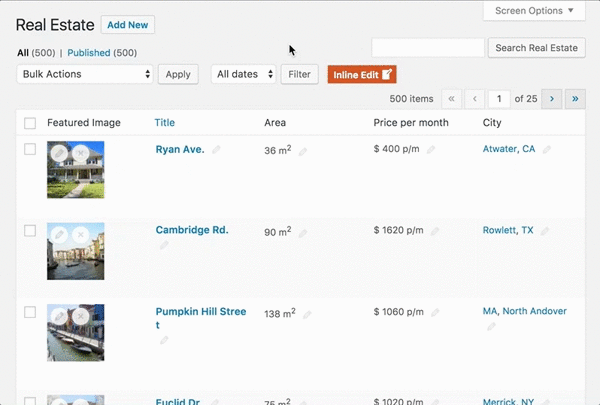Viewport: 600px width, 405px height.
Task: Click the City column header
Action: click(492, 123)
